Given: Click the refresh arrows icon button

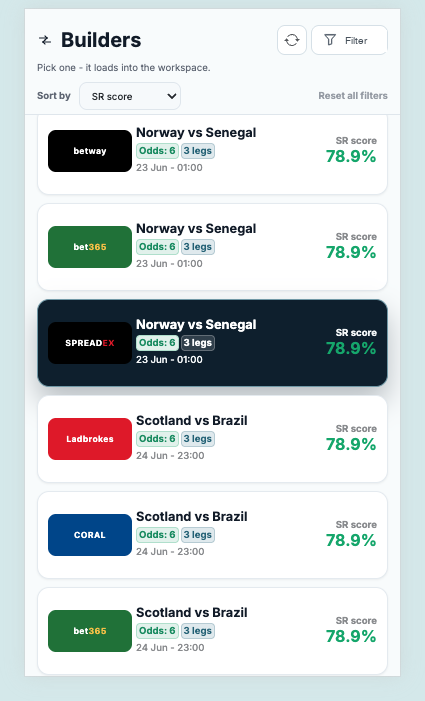Looking at the screenshot, I should point(292,40).
